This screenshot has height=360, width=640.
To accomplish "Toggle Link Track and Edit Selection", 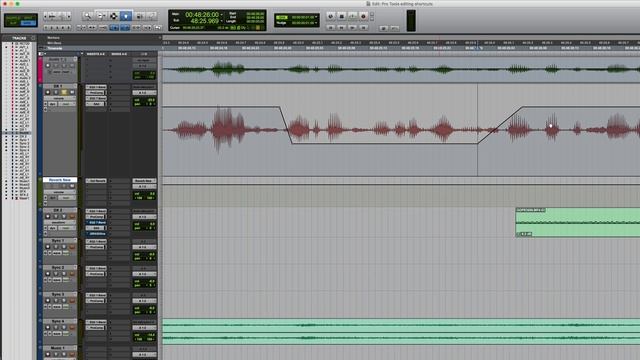I will point(136,27).
